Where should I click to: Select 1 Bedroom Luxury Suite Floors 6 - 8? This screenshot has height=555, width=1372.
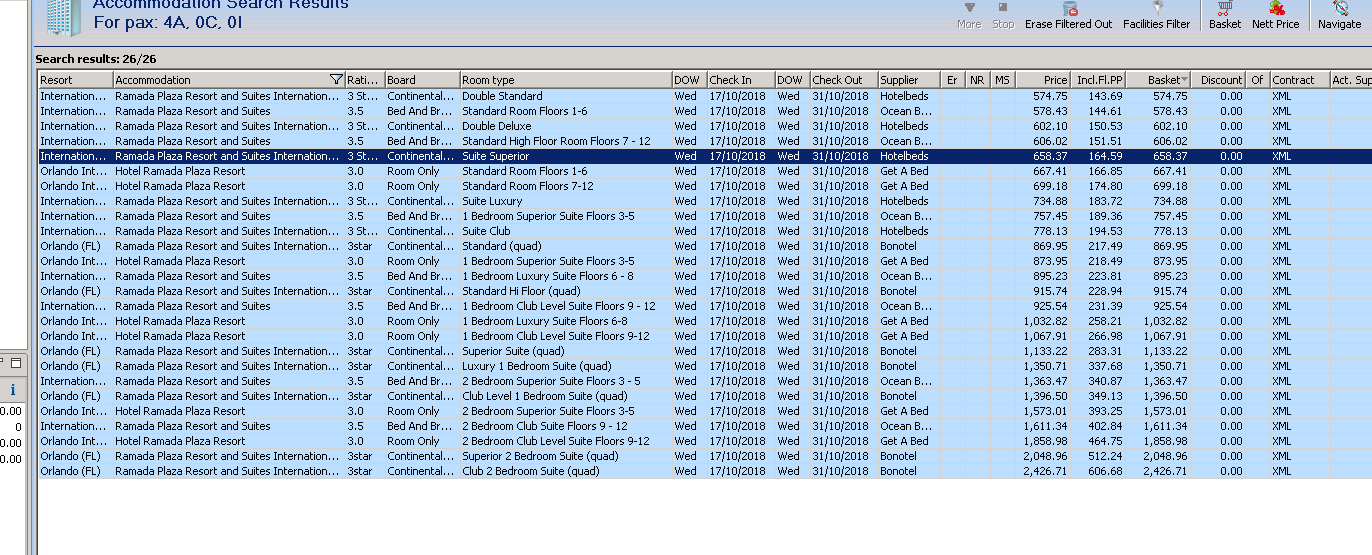click(705, 276)
